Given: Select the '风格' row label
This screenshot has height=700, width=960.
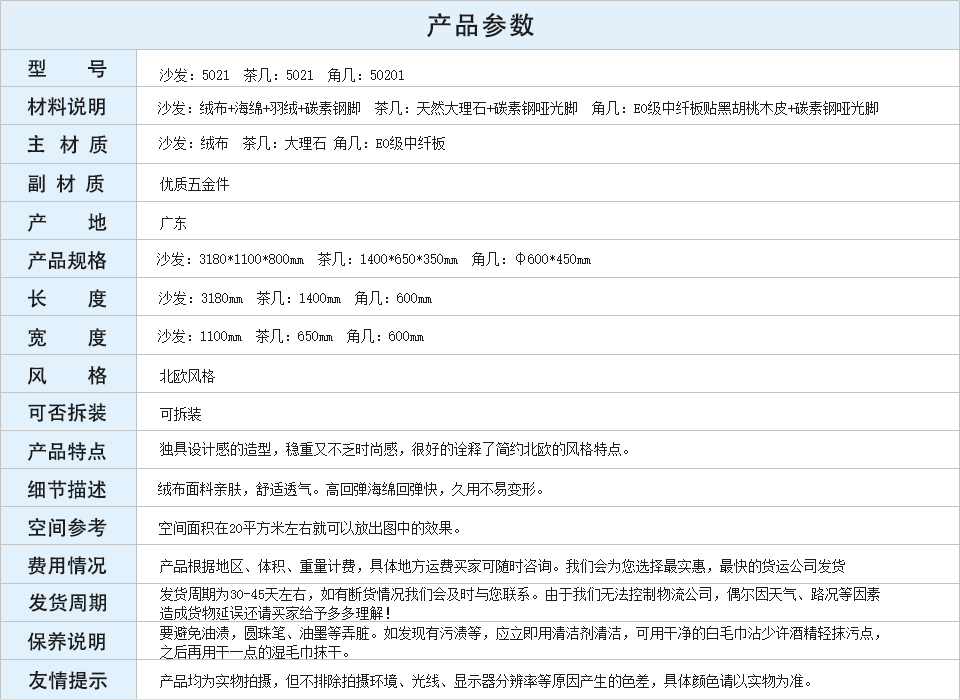Looking at the screenshot, I should tap(67, 375).
